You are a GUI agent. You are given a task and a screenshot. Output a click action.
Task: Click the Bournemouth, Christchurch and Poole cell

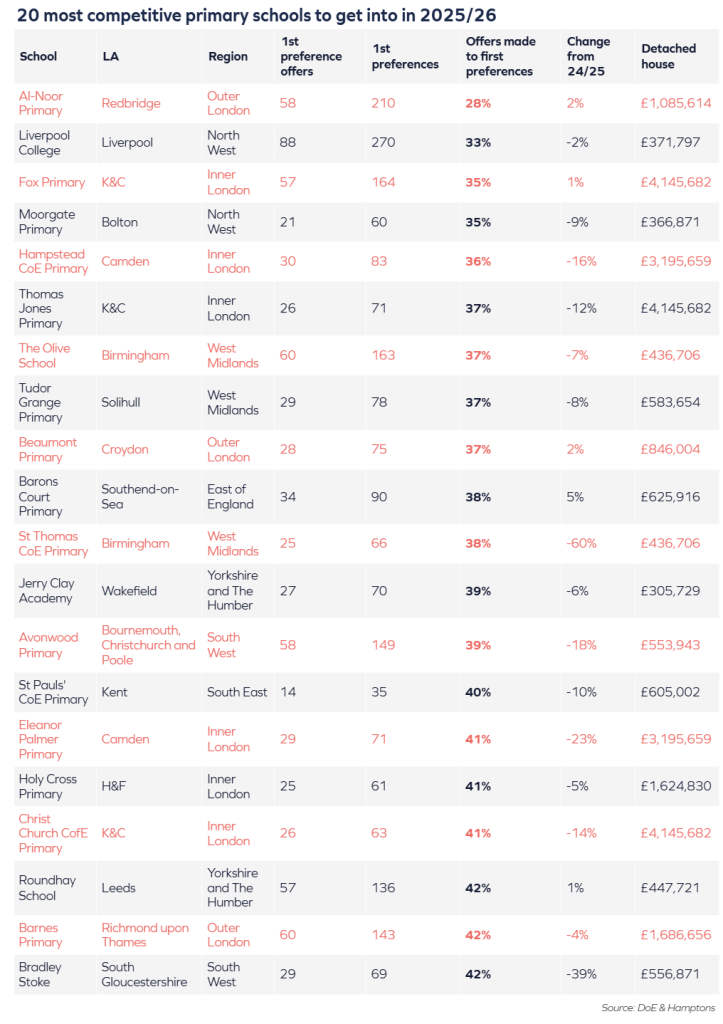[148, 645]
